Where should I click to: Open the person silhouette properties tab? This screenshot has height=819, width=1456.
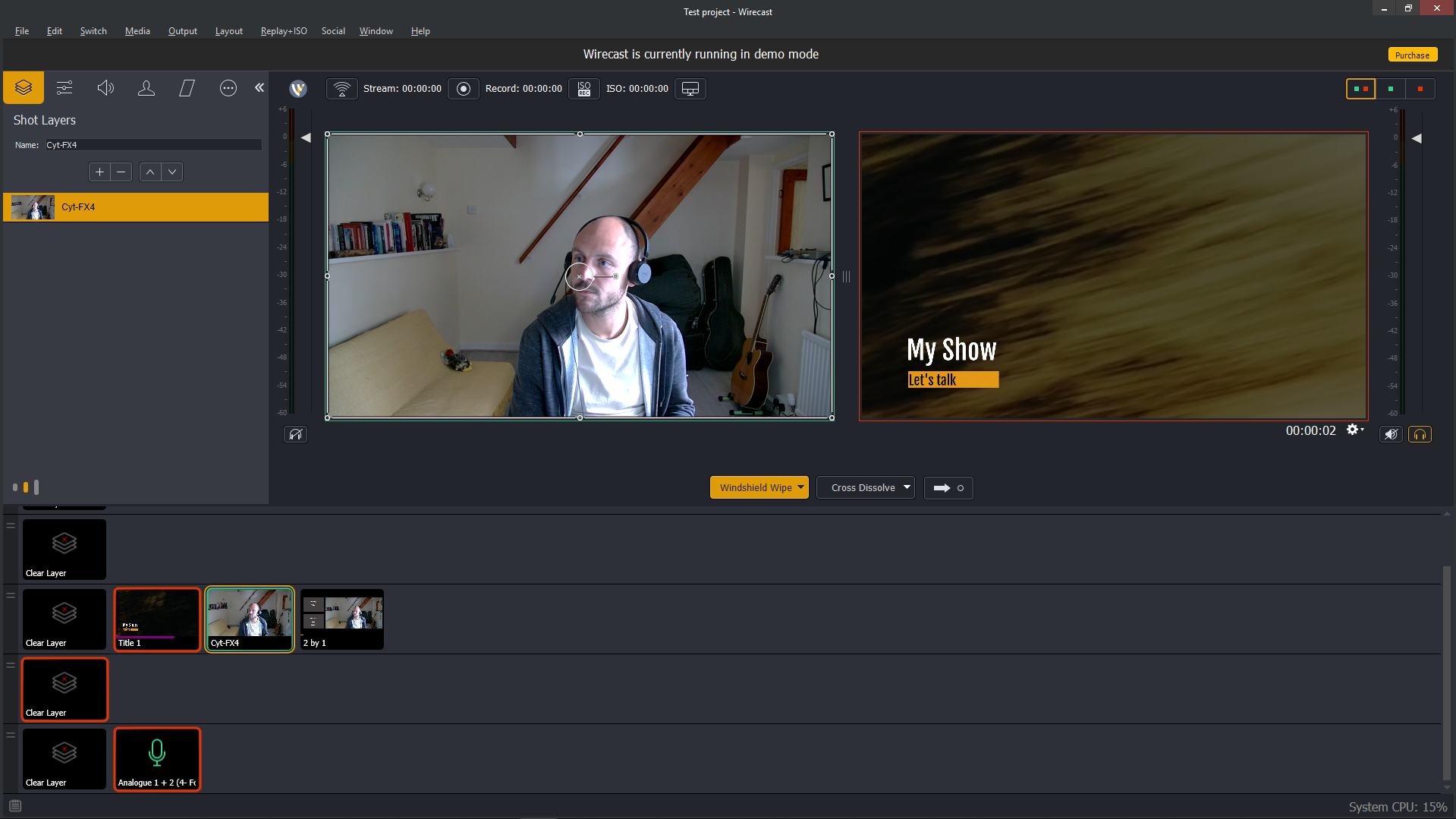pyautogui.click(x=146, y=88)
